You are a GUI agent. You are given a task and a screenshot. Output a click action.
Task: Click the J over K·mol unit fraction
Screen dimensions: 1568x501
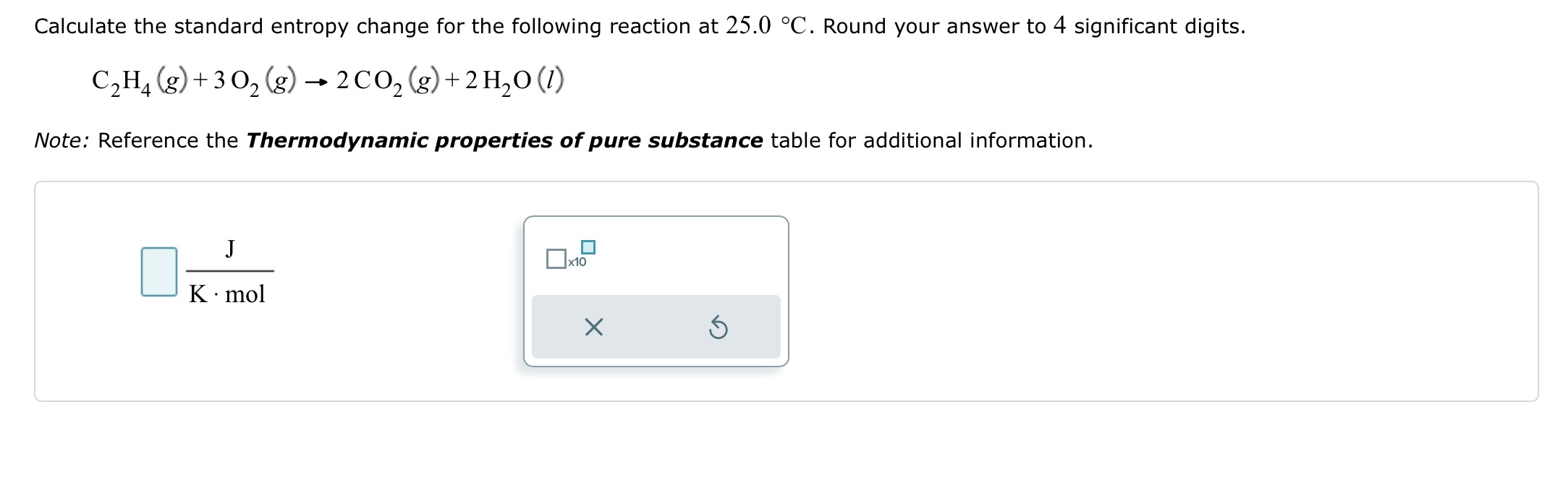[230, 271]
